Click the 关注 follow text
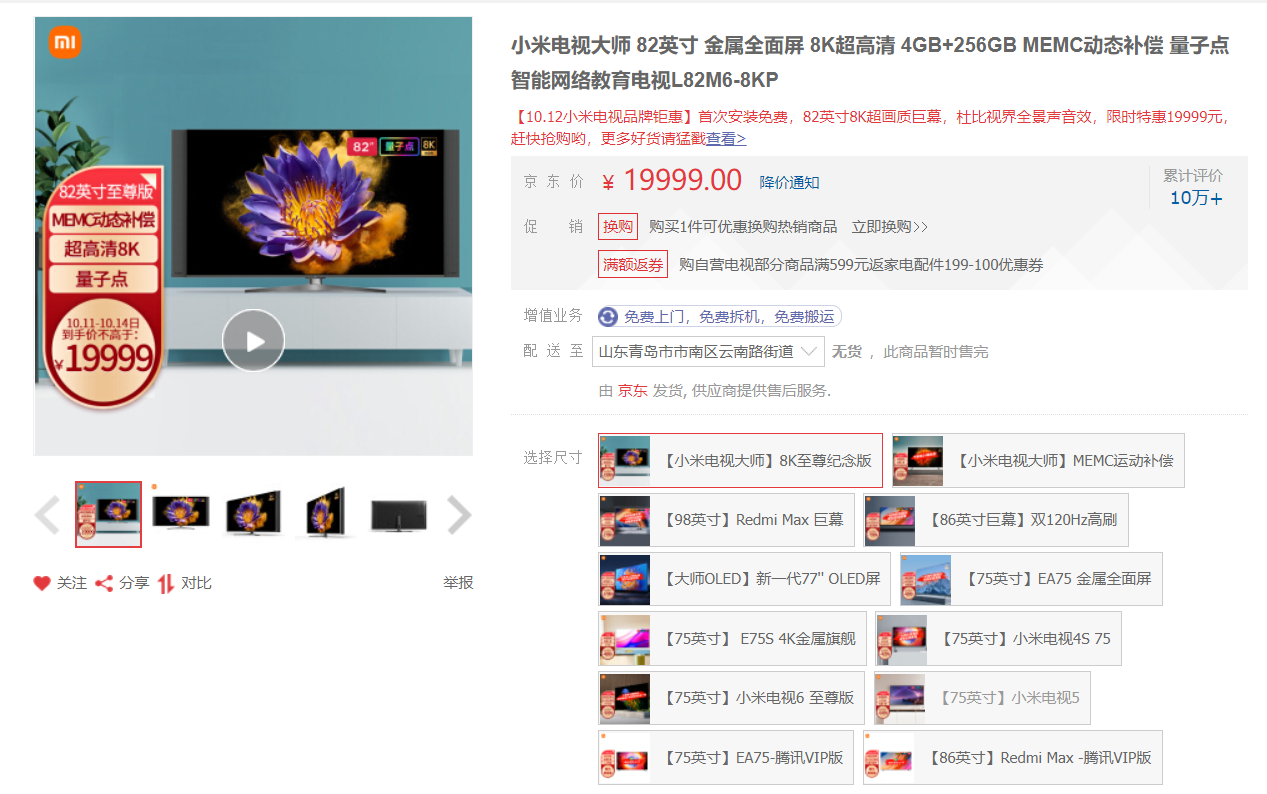Viewport: 1267px width, 794px height. click(x=72, y=583)
